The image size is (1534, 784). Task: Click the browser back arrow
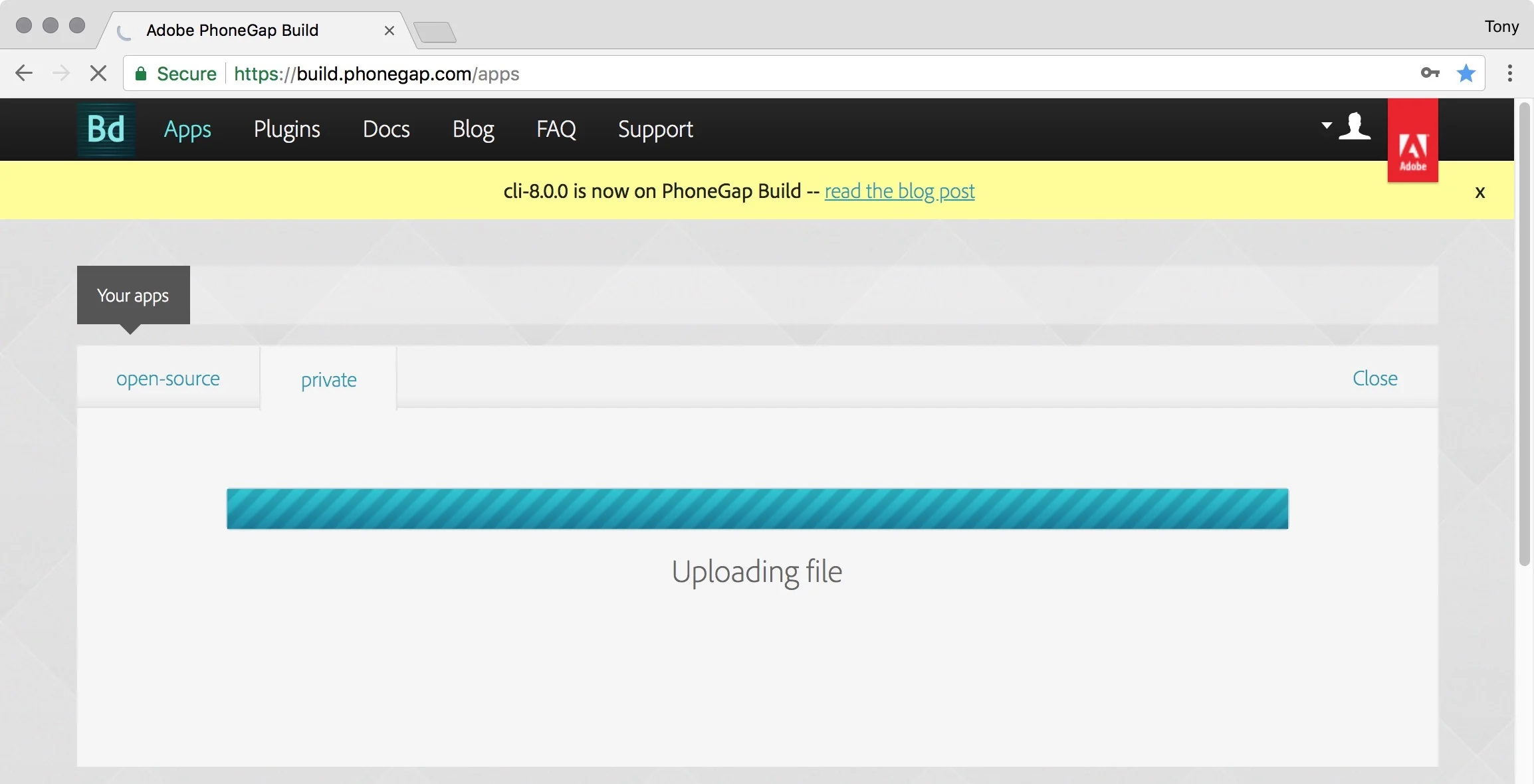(x=24, y=73)
